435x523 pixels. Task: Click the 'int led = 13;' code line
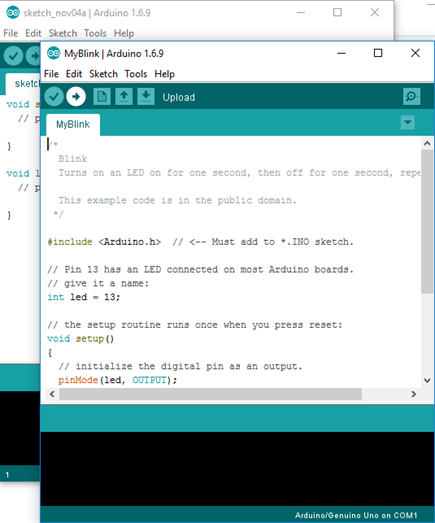83,297
